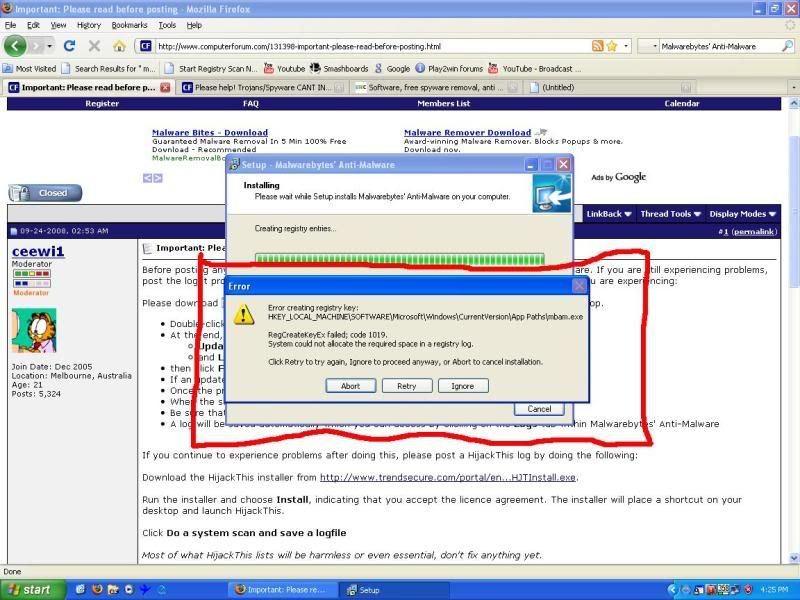Click the Stop loading X icon
The height and width of the screenshot is (600, 800).
coord(94,46)
